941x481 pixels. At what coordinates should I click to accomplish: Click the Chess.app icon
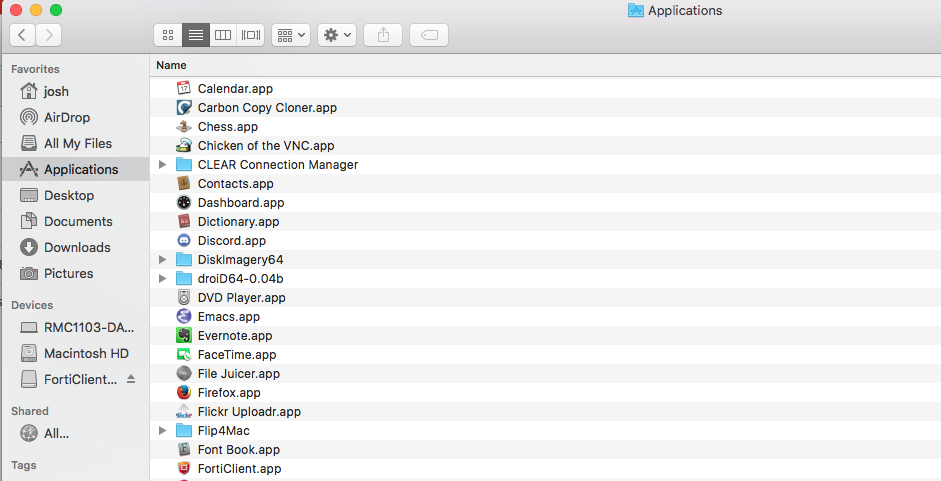pos(184,127)
